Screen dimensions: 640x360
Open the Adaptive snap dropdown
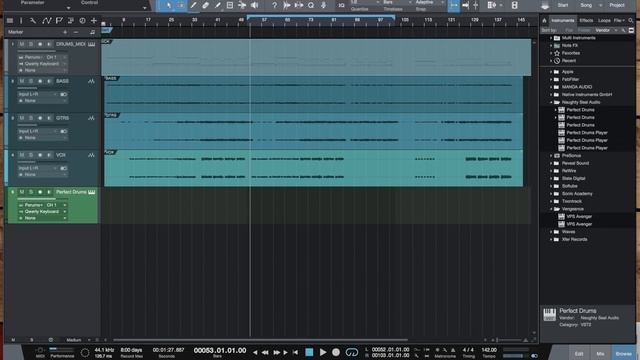tap(429, 2)
